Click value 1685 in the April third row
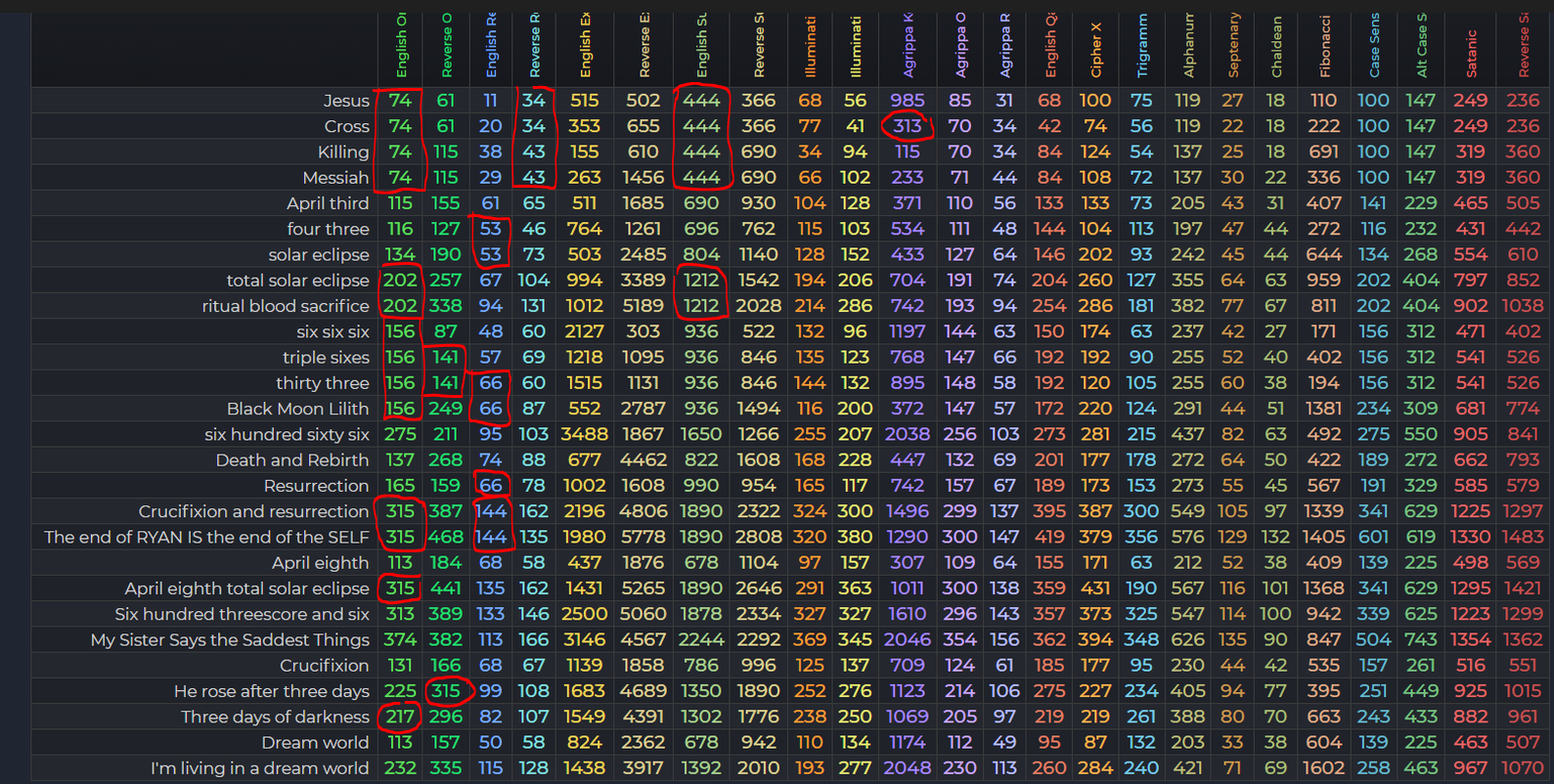The width and height of the screenshot is (1554, 784). [x=644, y=203]
